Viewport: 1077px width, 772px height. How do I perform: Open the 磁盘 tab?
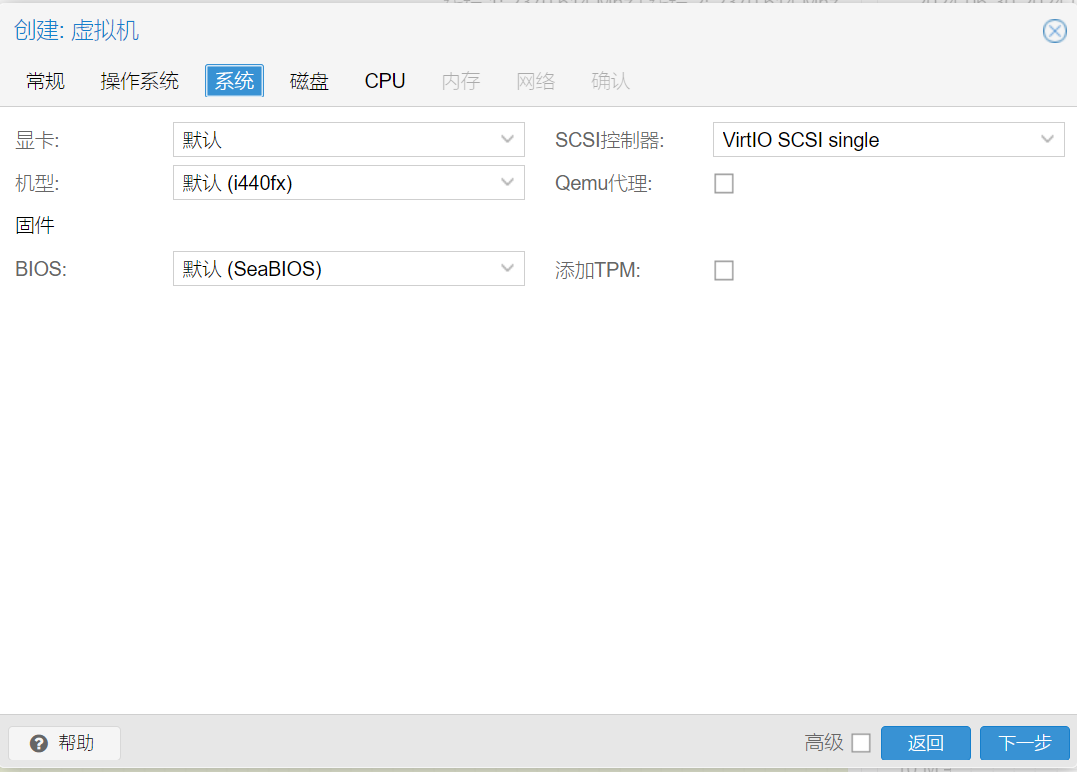pyautogui.click(x=309, y=81)
